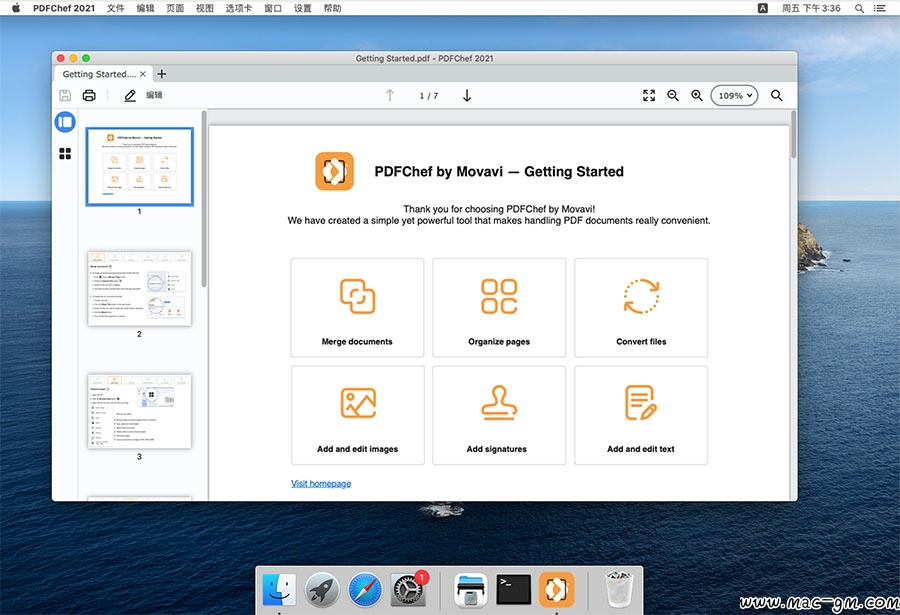This screenshot has width=900, height=615.
Task: Open the 文件 menu
Action: (115, 8)
